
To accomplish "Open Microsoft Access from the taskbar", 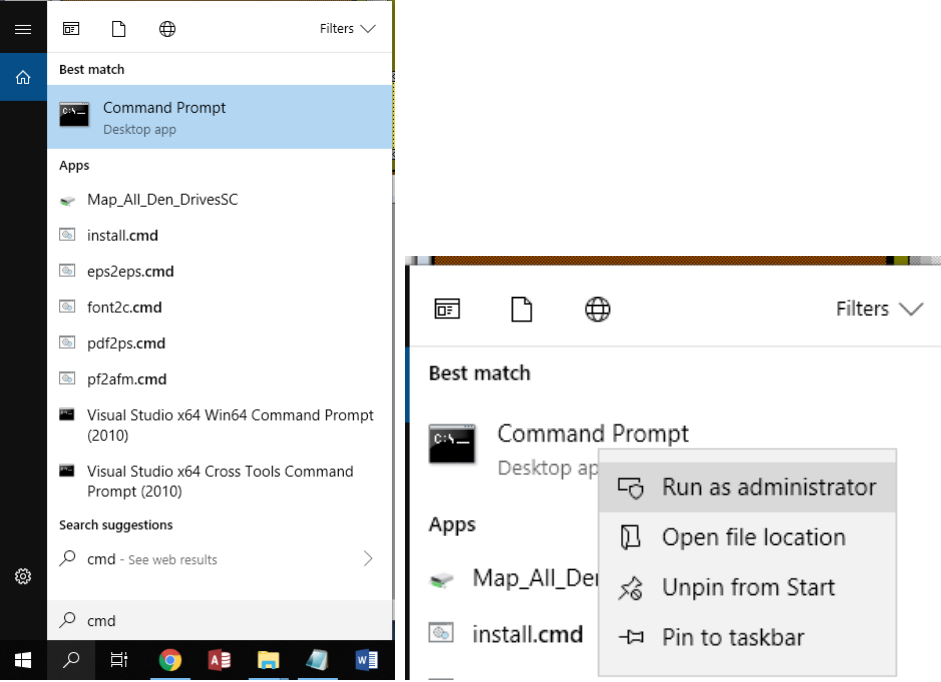I will [x=220, y=660].
